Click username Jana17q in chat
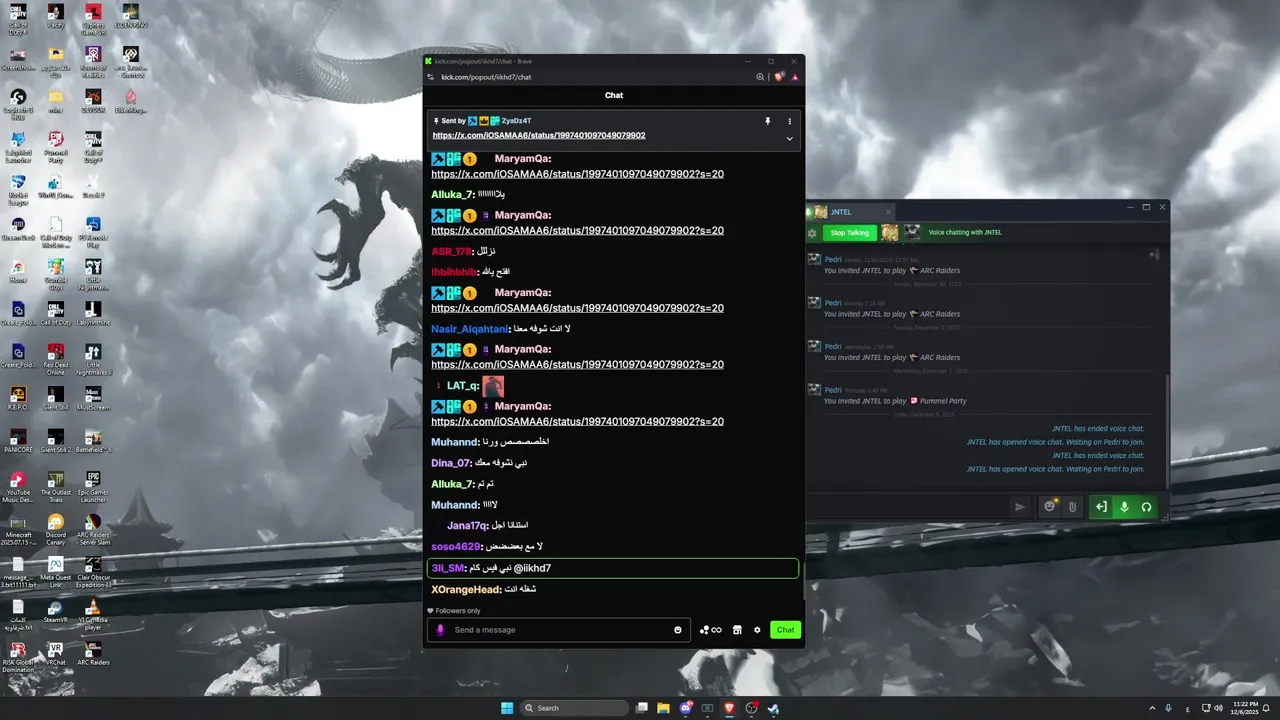The height and width of the screenshot is (720, 1280). 467,526
